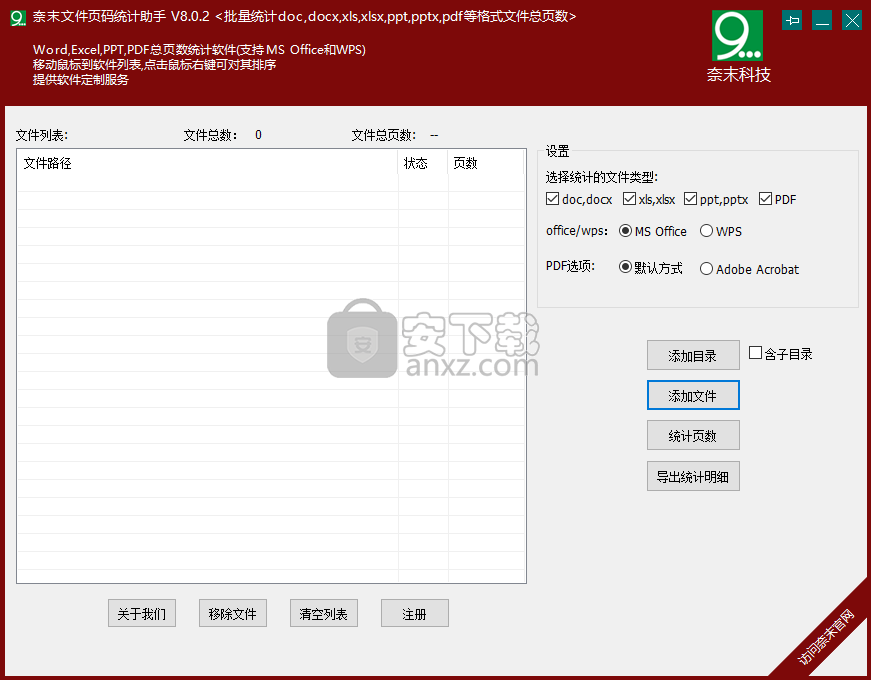Close the application window
Viewport: 871px width, 680px height.
852,20
